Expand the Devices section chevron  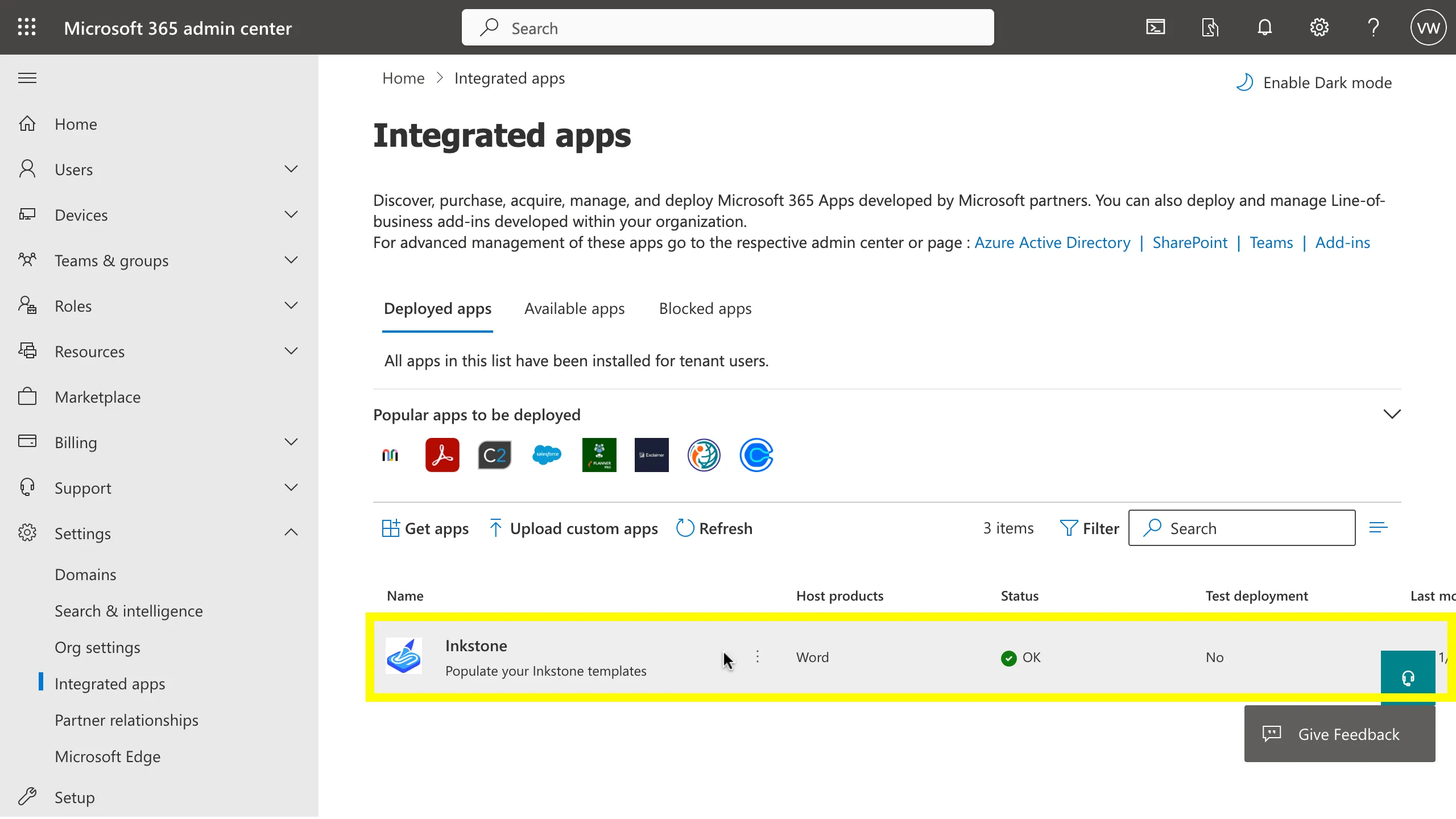coord(291,215)
